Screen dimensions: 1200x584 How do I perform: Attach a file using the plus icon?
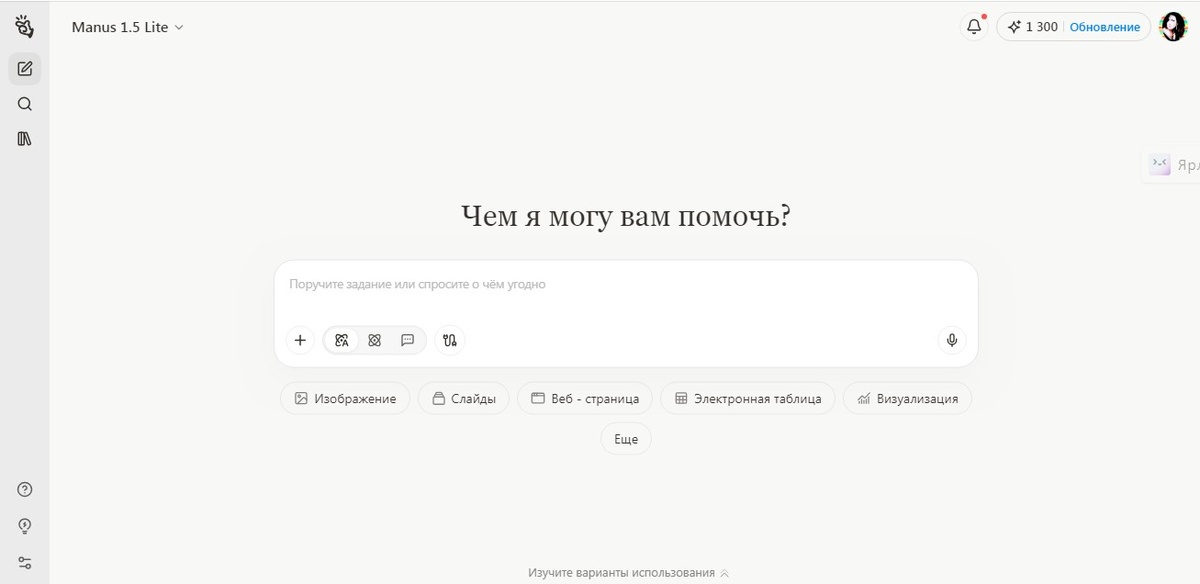(300, 340)
